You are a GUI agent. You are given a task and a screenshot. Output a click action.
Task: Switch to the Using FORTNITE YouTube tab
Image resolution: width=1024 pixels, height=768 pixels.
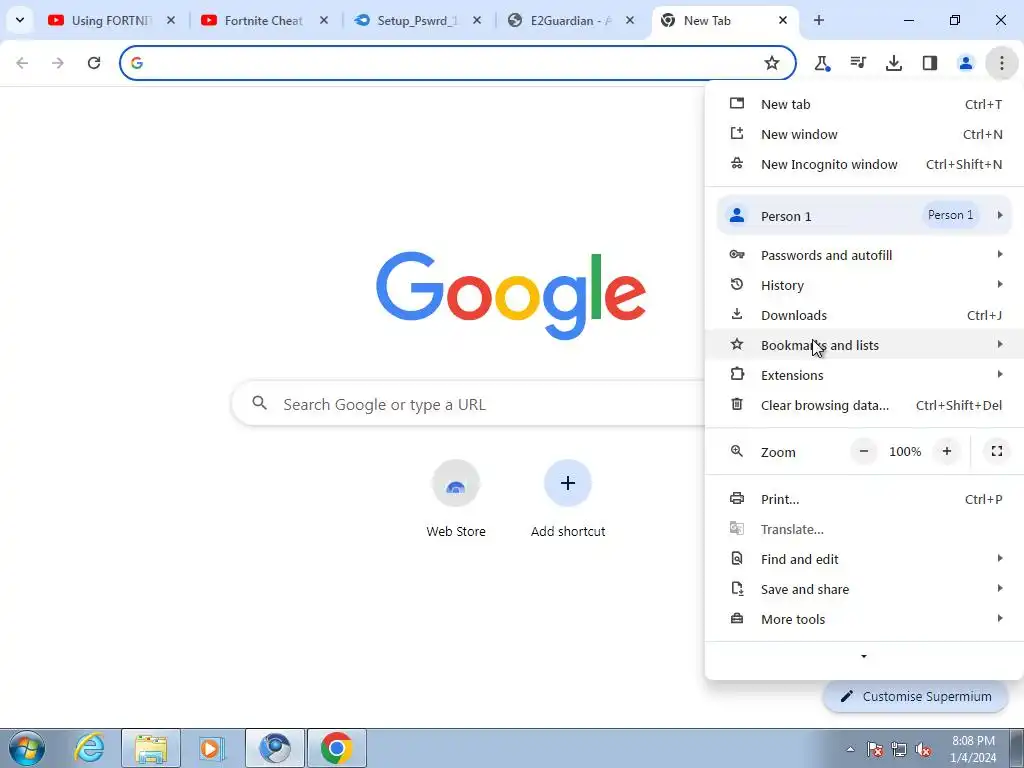[x=108, y=20]
